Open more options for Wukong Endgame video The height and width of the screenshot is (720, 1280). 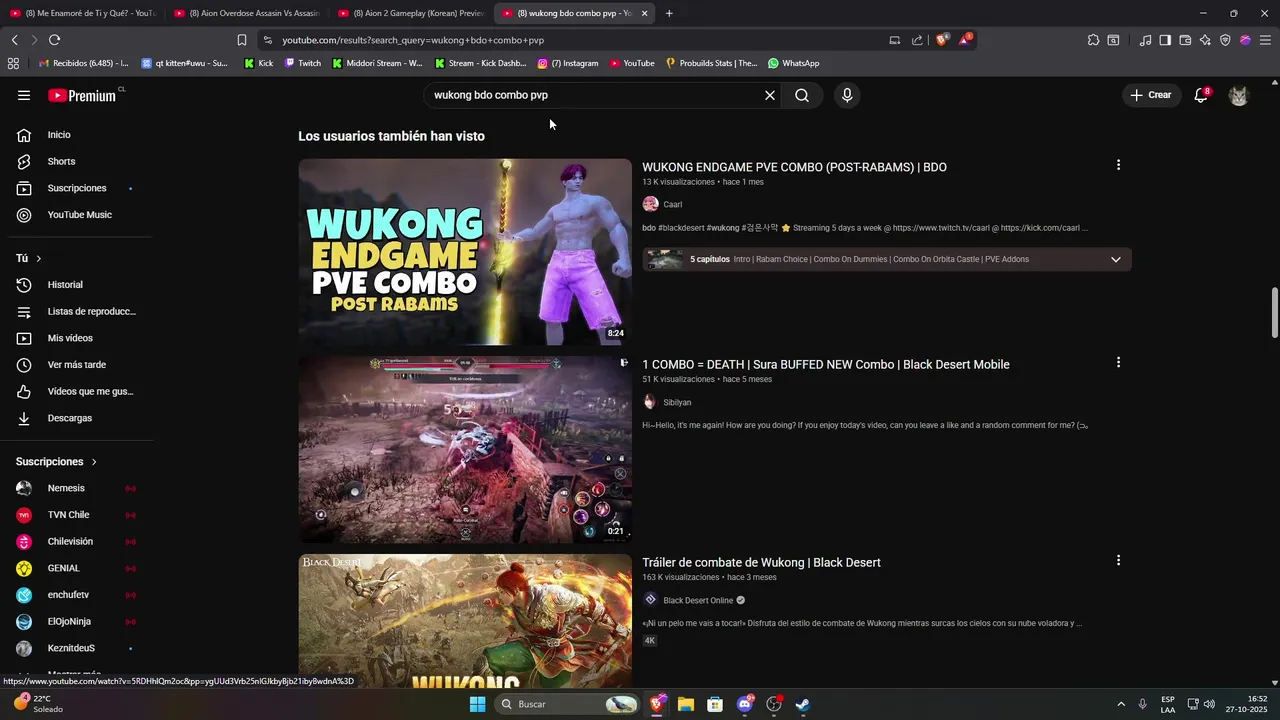[x=1118, y=165]
